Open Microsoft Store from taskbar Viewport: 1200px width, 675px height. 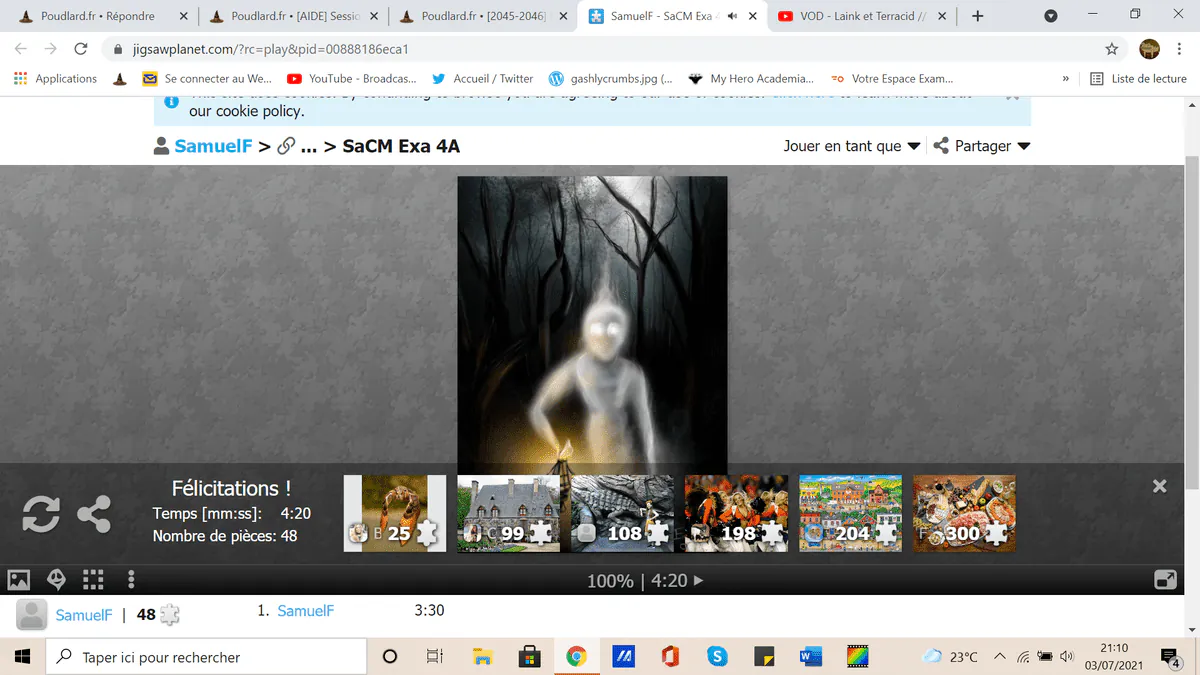pos(529,657)
